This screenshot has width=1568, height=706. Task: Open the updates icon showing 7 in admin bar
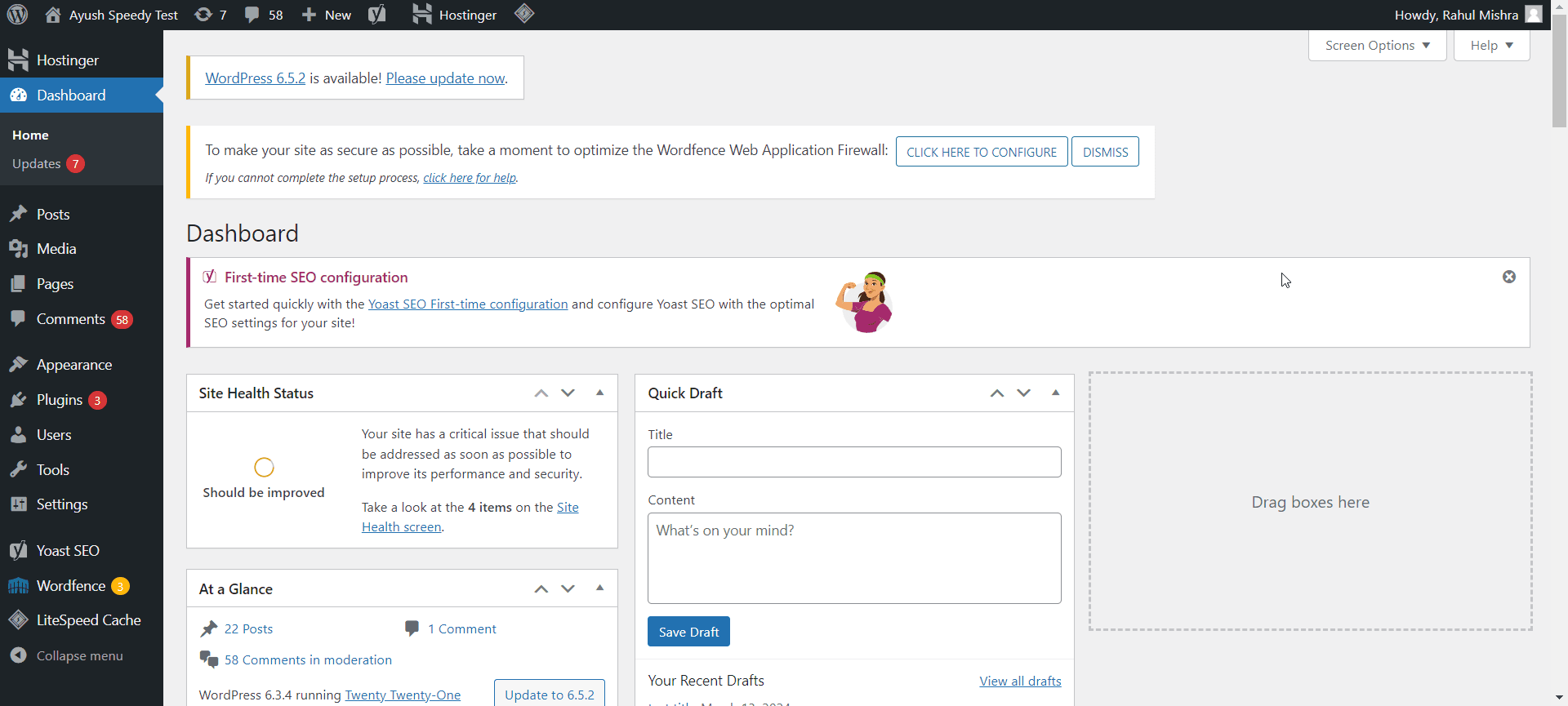(x=203, y=15)
